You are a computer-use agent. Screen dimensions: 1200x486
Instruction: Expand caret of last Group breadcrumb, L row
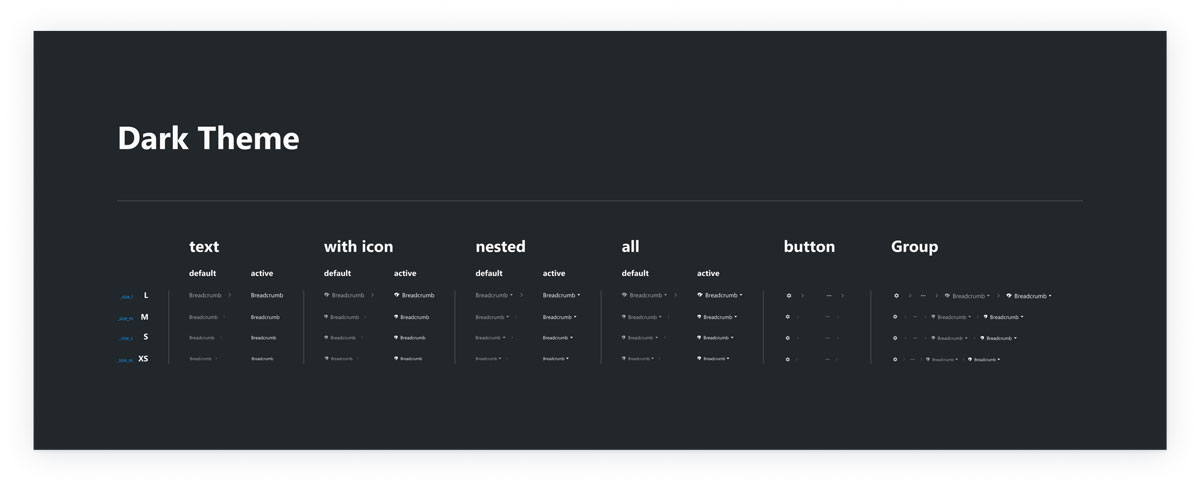(x=1050, y=296)
